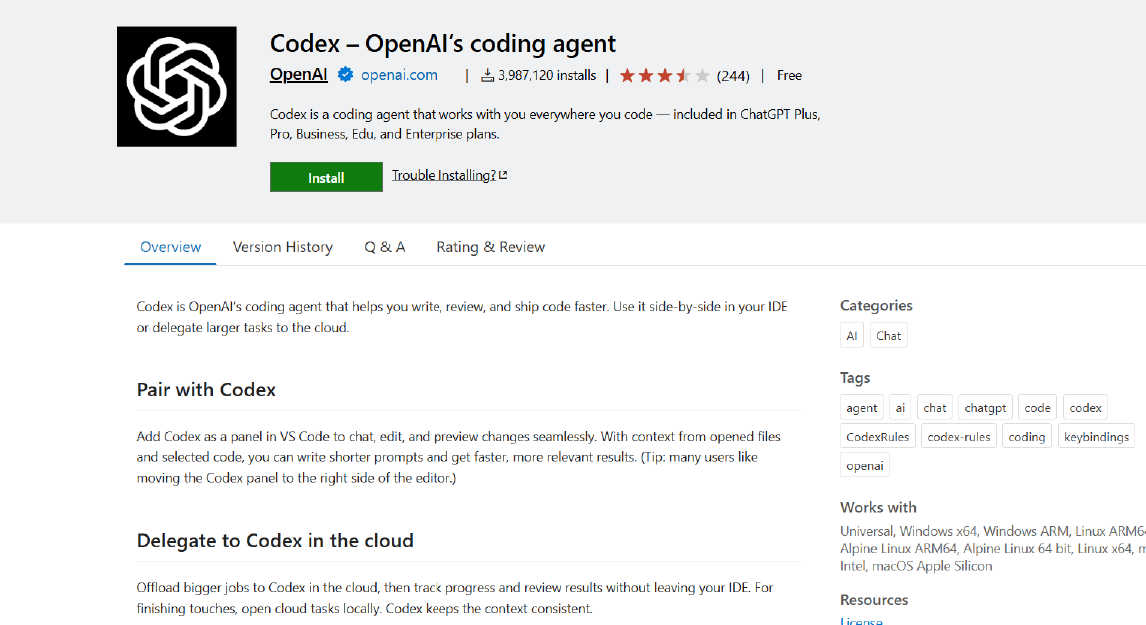Image resolution: width=1146 pixels, height=625 pixels.
Task: Click the half-filled fourth rating star
Action: tap(682, 75)
